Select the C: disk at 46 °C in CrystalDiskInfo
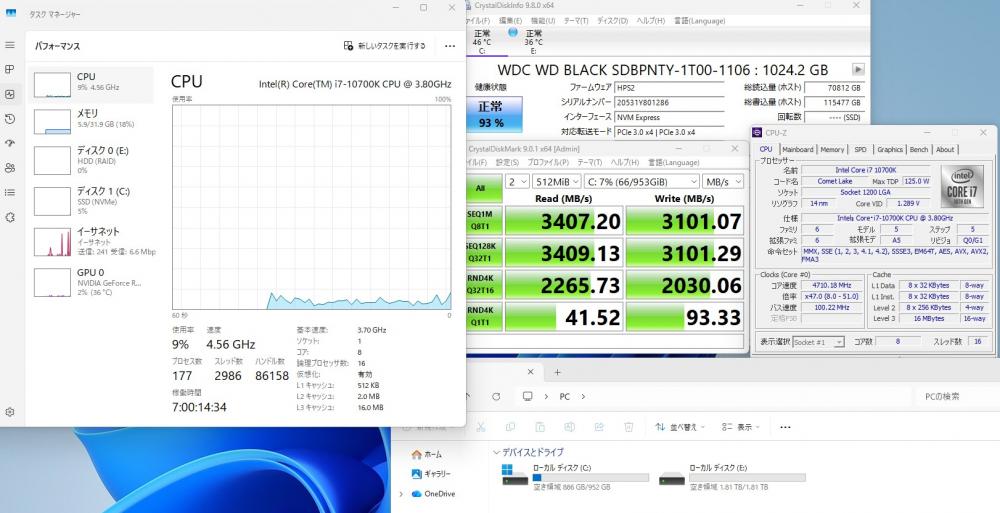 pos(482,41)
